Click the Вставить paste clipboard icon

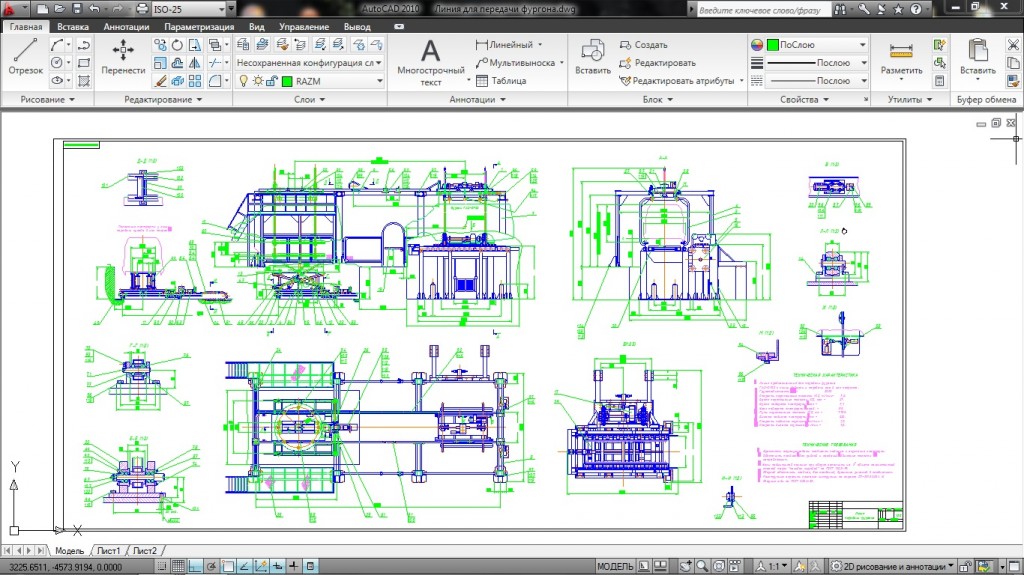[x=978, y=58]
